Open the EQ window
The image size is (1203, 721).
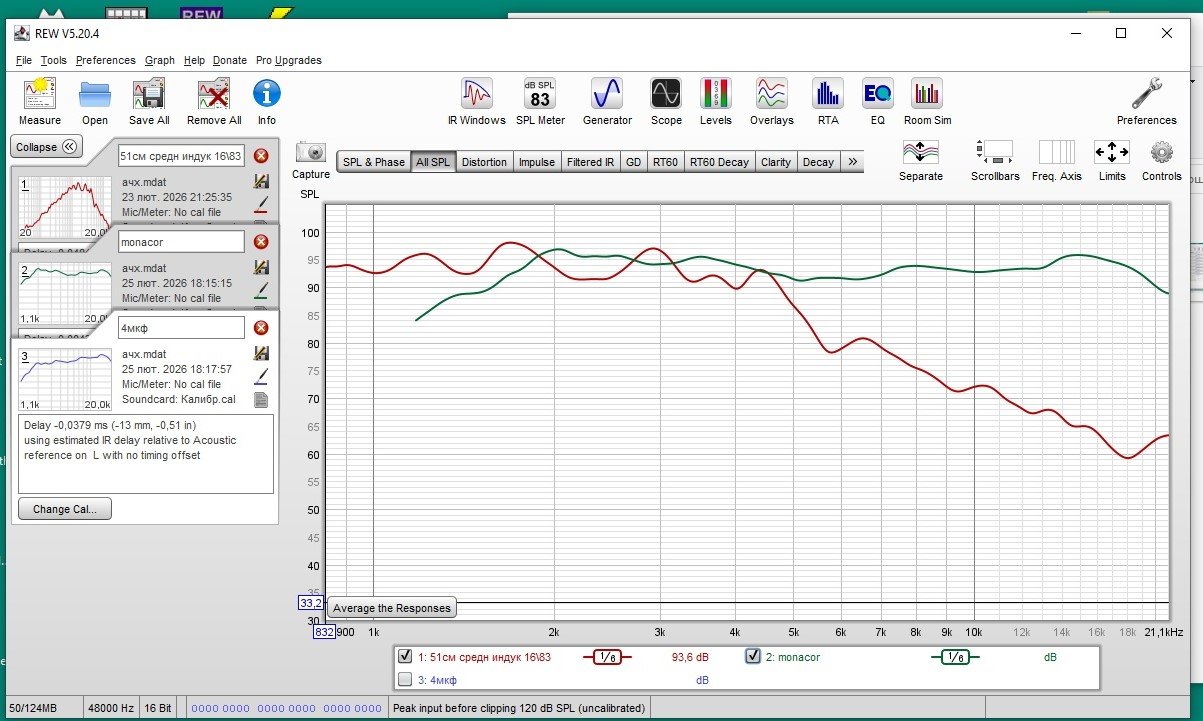click(x=877, y=102)
